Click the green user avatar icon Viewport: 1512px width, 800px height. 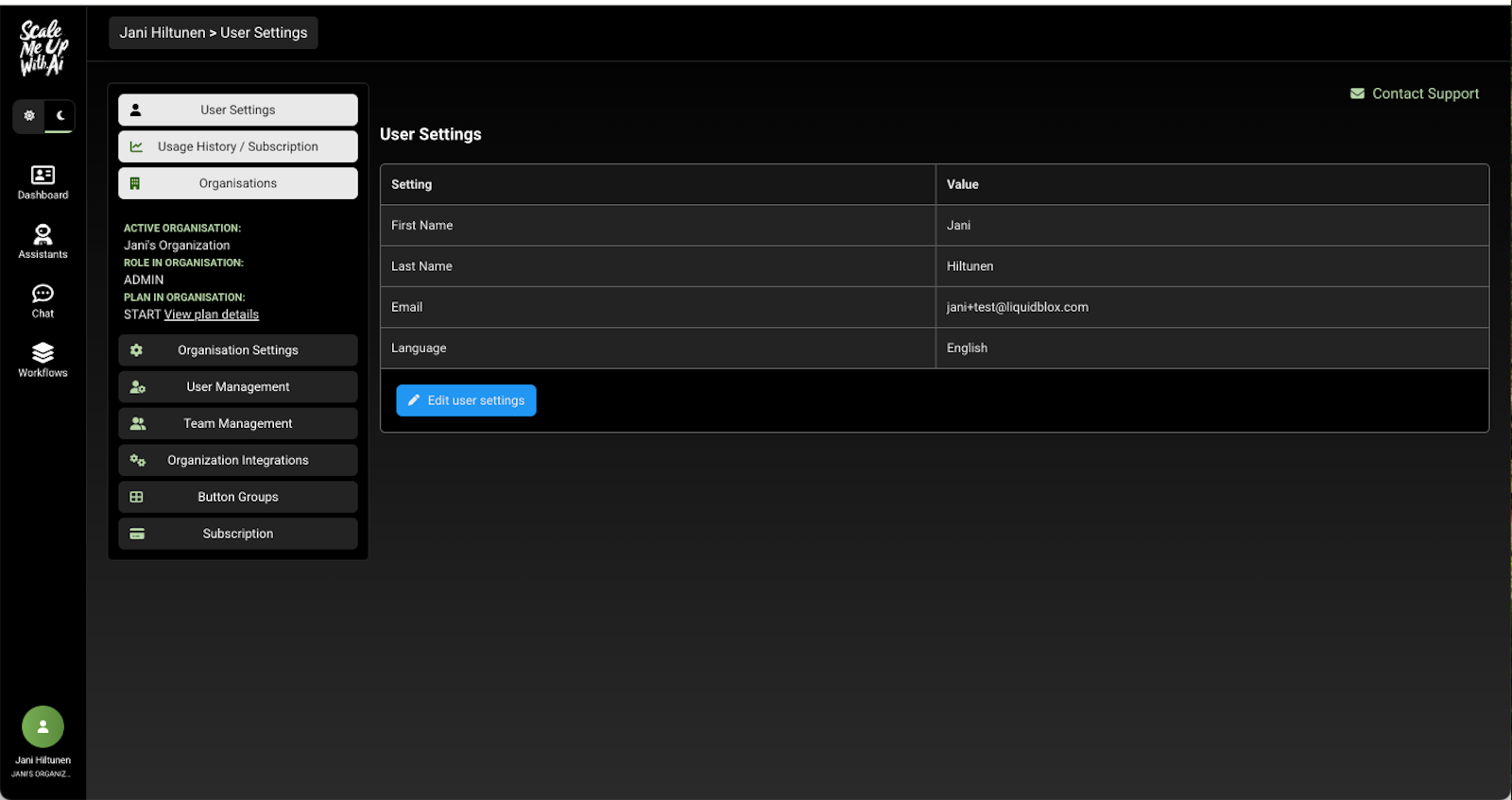point(43,726)
